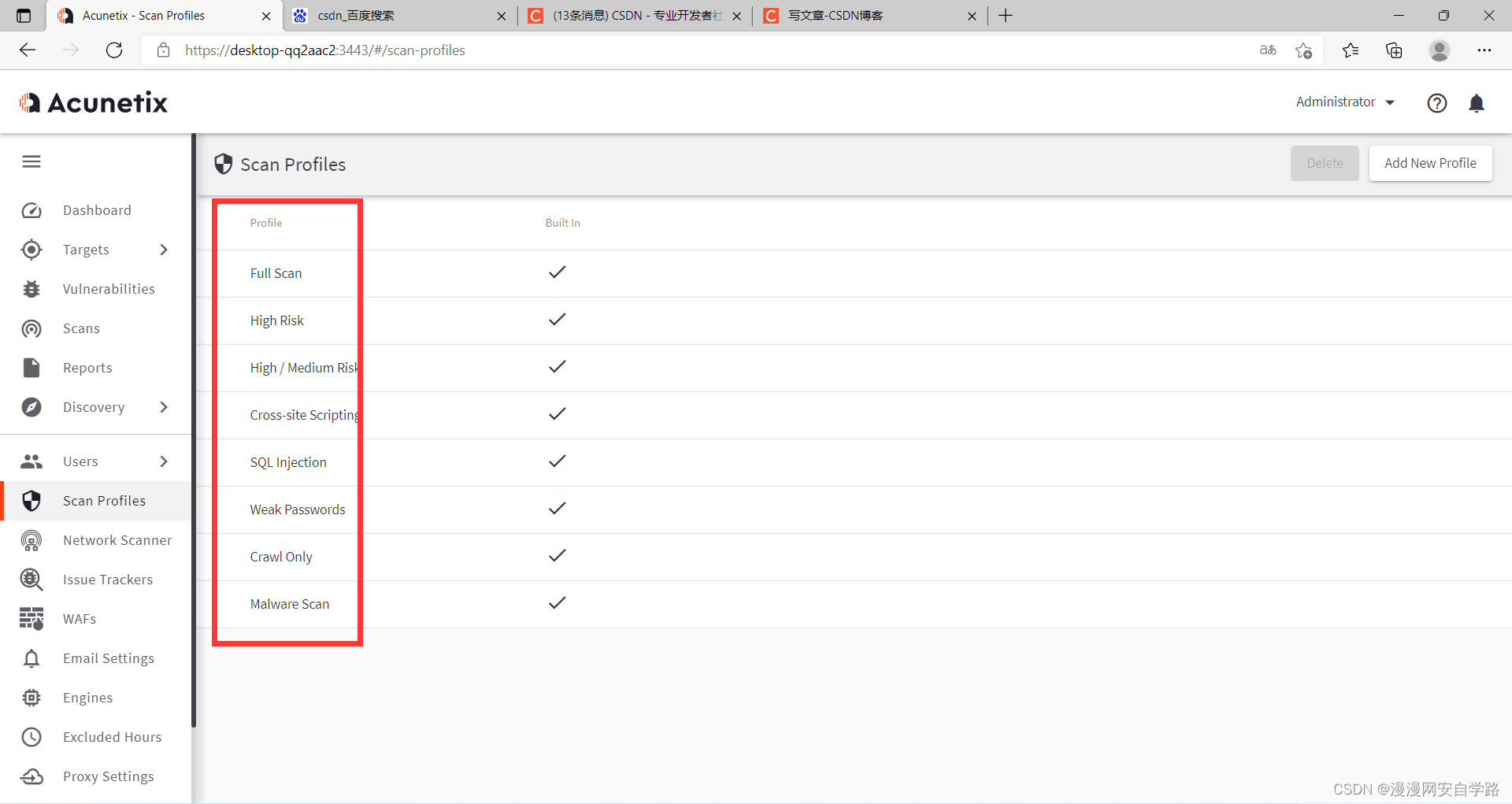
Task: Click the Targets crosshair icon
Action: [31, 250]
